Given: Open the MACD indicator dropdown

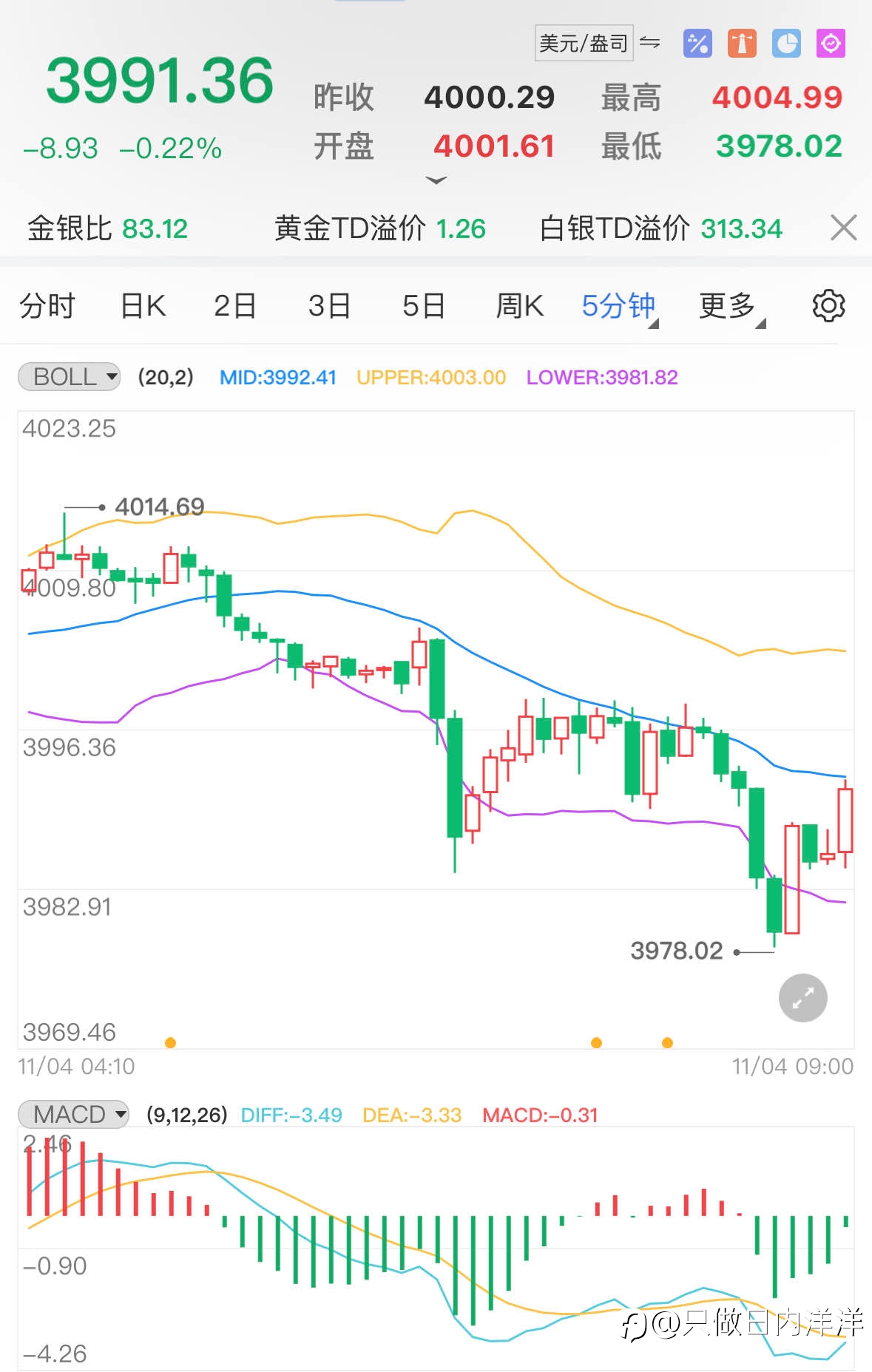Looking at the screenshot, I should 73,1114.
